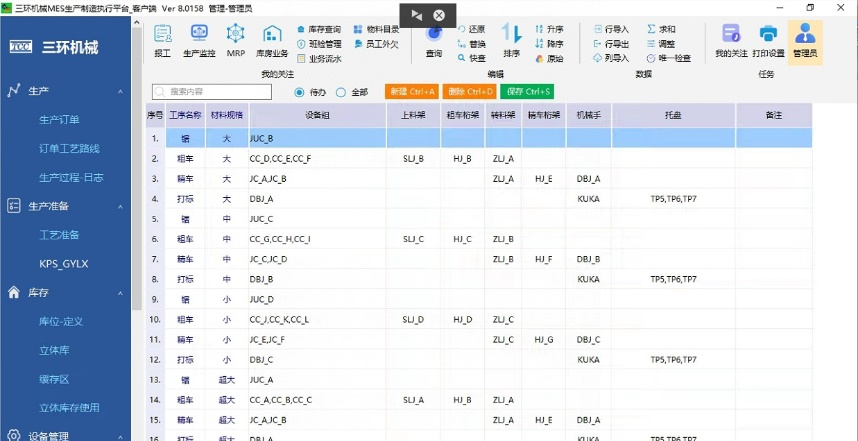Choose 行导出 row export
Screen dimensions: 858x441
tap(611, 44)
